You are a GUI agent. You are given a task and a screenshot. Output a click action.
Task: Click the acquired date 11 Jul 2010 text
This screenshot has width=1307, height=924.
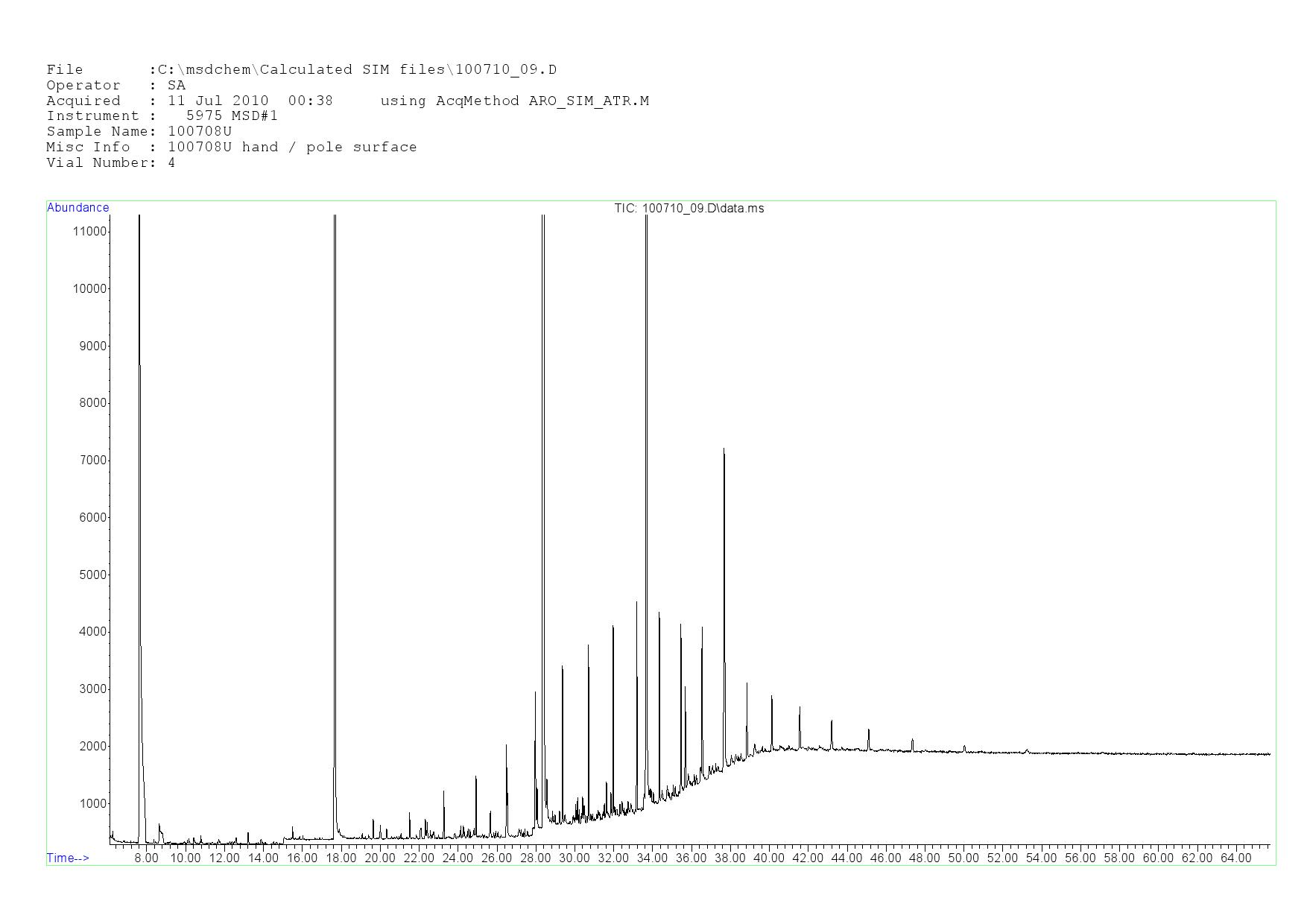[218, 101]
